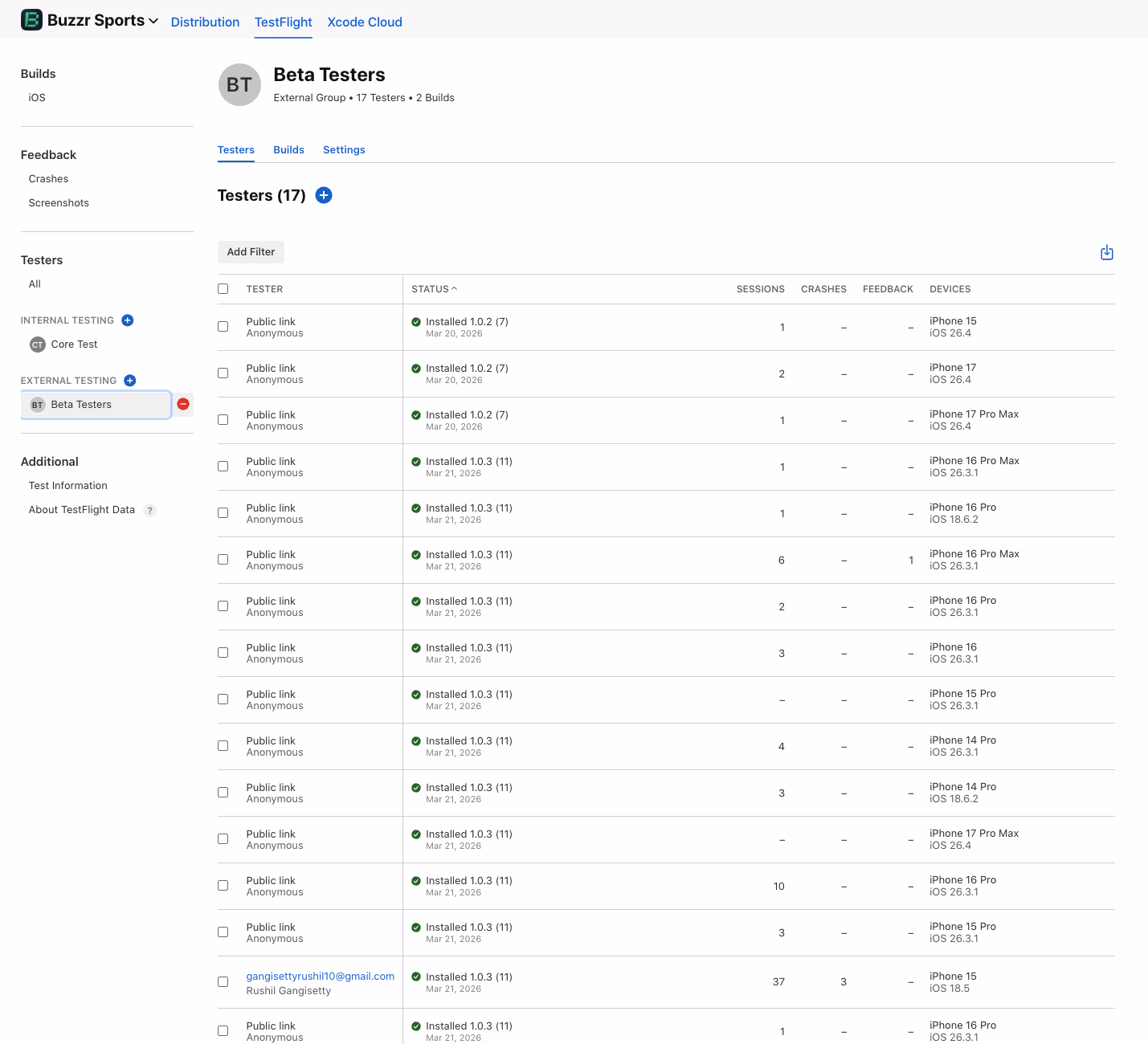
Task: Select all testers with the header checkbox
Action: [223, 288]
